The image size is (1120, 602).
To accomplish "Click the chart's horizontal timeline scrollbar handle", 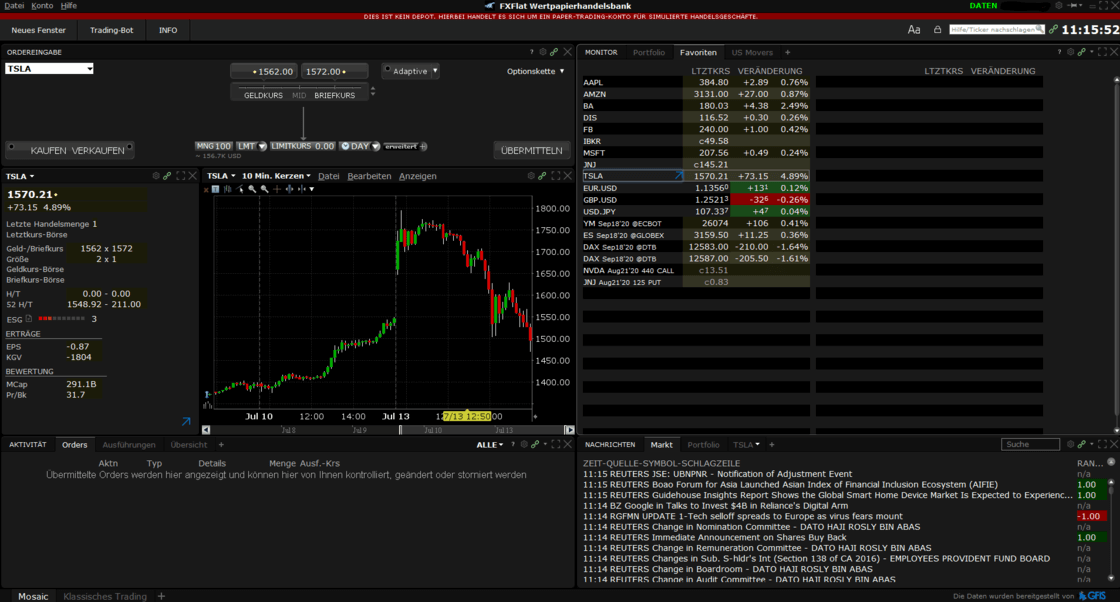I will 401,430.
